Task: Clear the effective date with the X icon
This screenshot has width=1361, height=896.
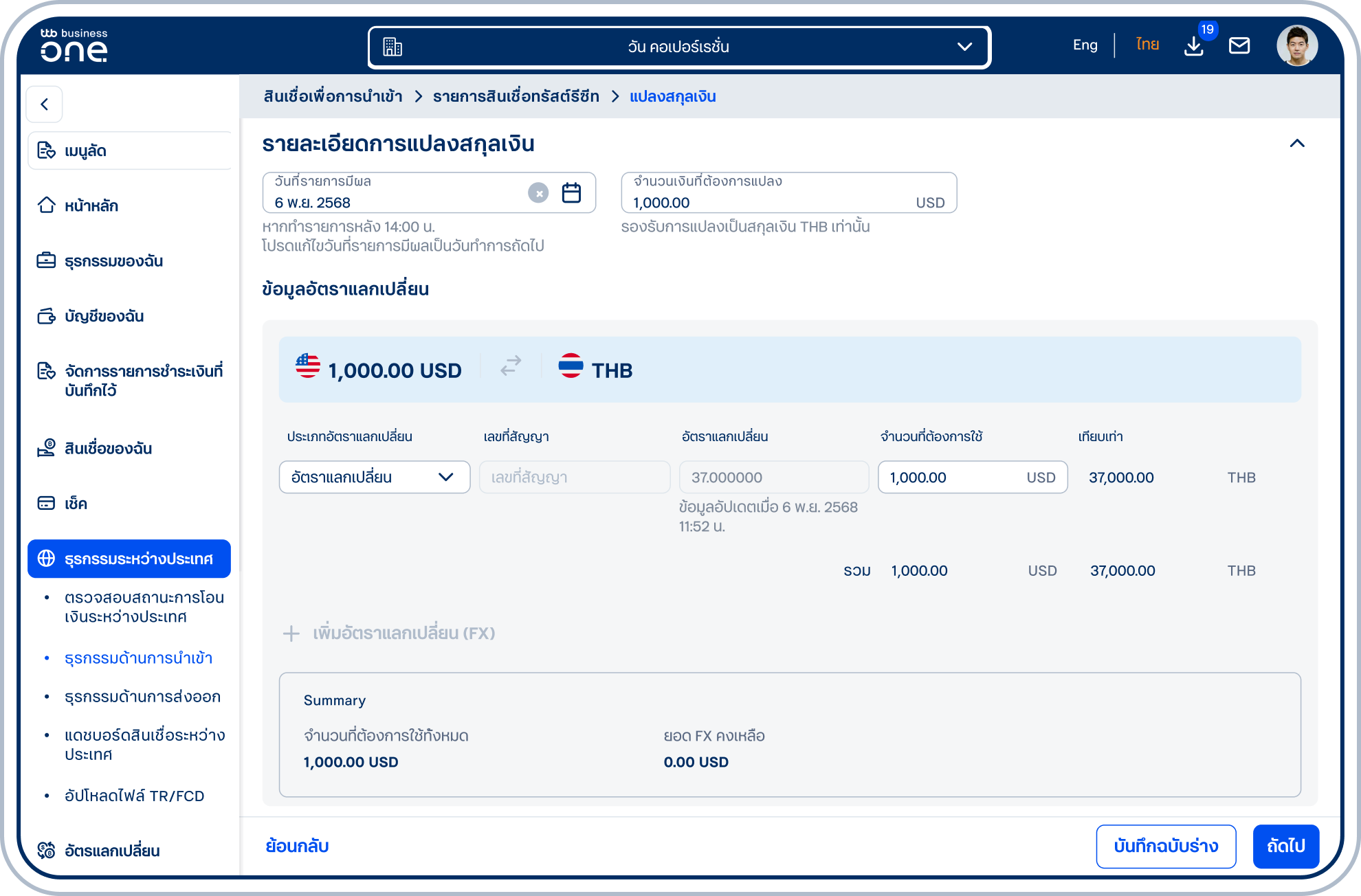Action: [538, 193]
